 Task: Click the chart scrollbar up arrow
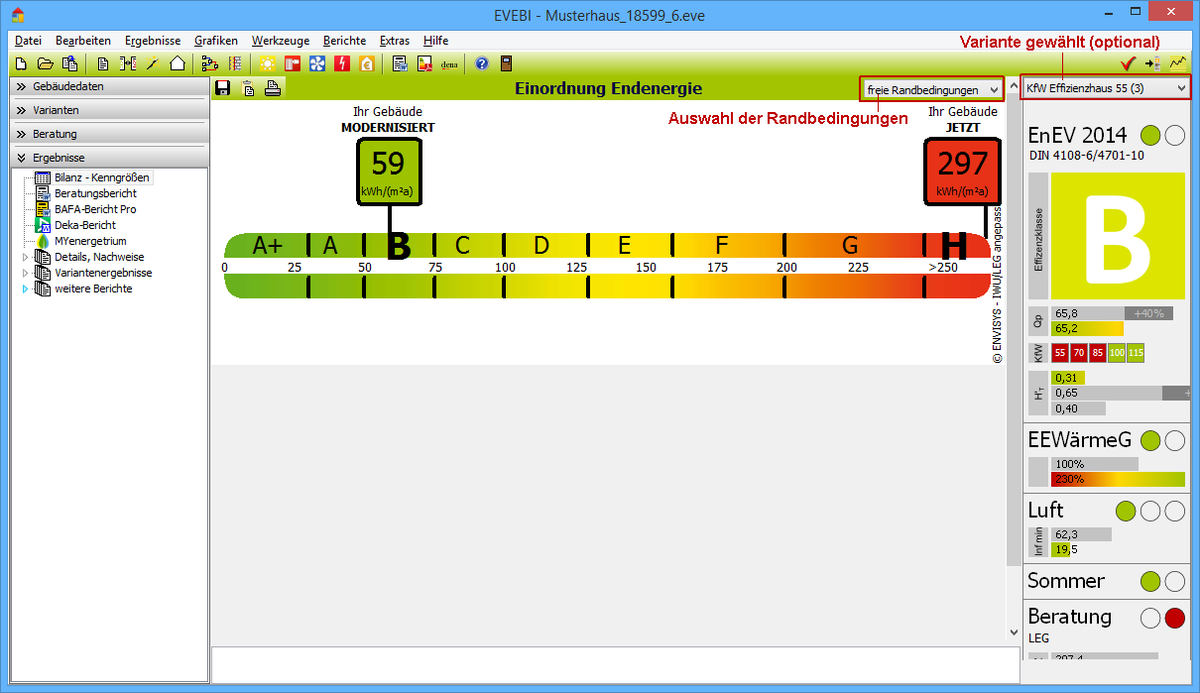1012,86
